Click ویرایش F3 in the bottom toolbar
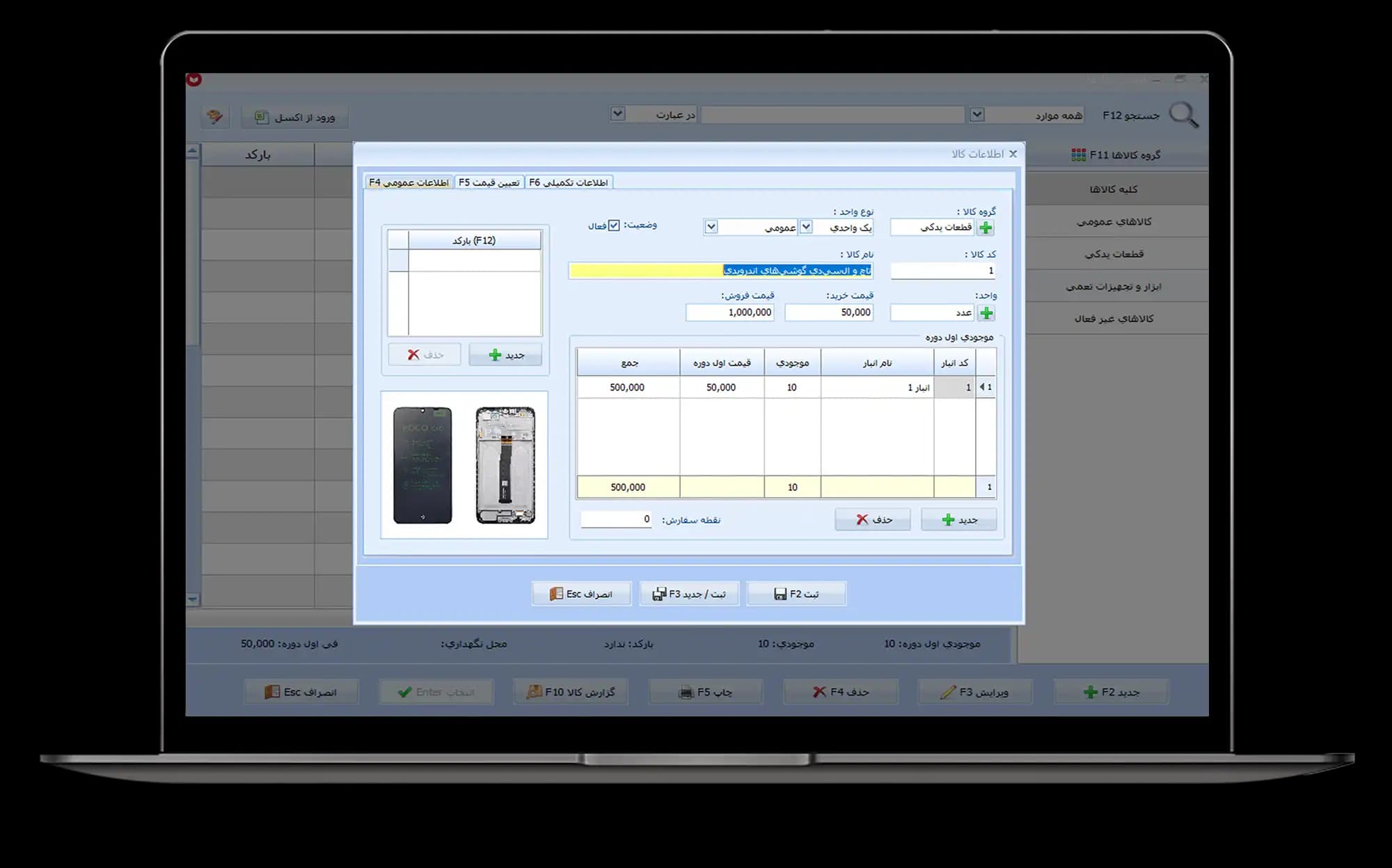 [975, 692]
